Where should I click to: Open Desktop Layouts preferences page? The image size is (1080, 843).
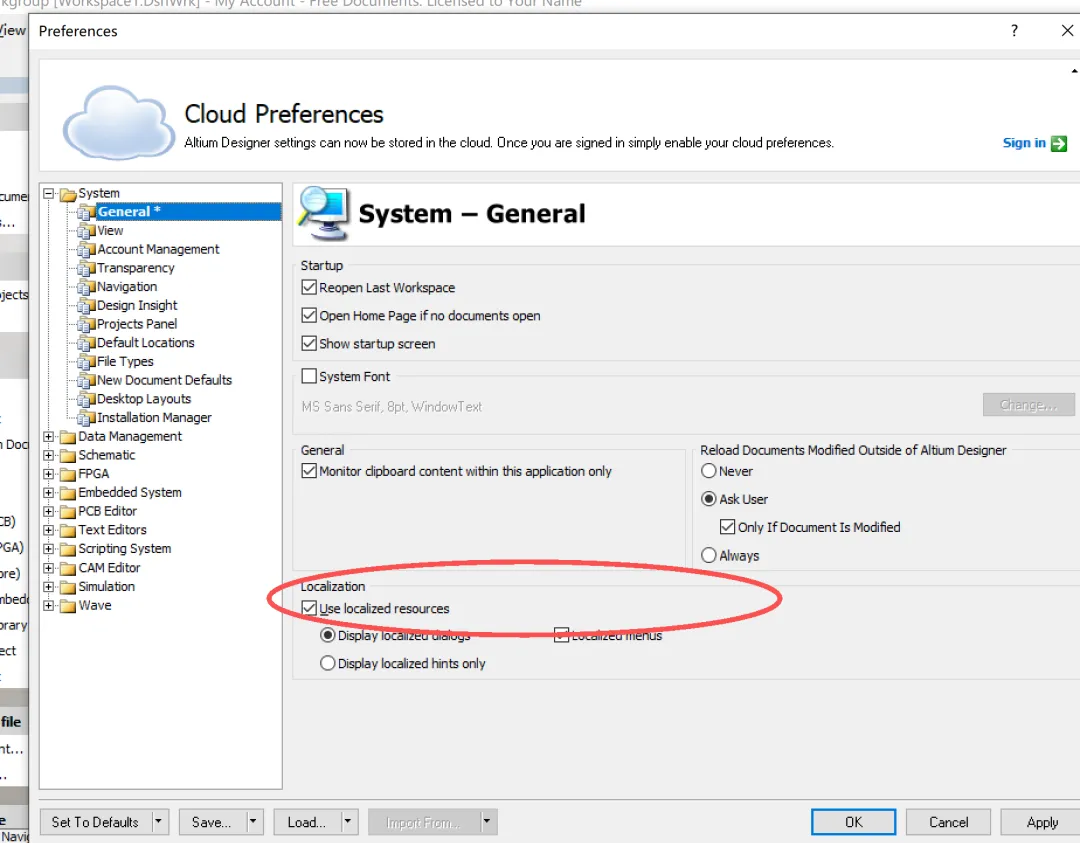click(144, 399)
